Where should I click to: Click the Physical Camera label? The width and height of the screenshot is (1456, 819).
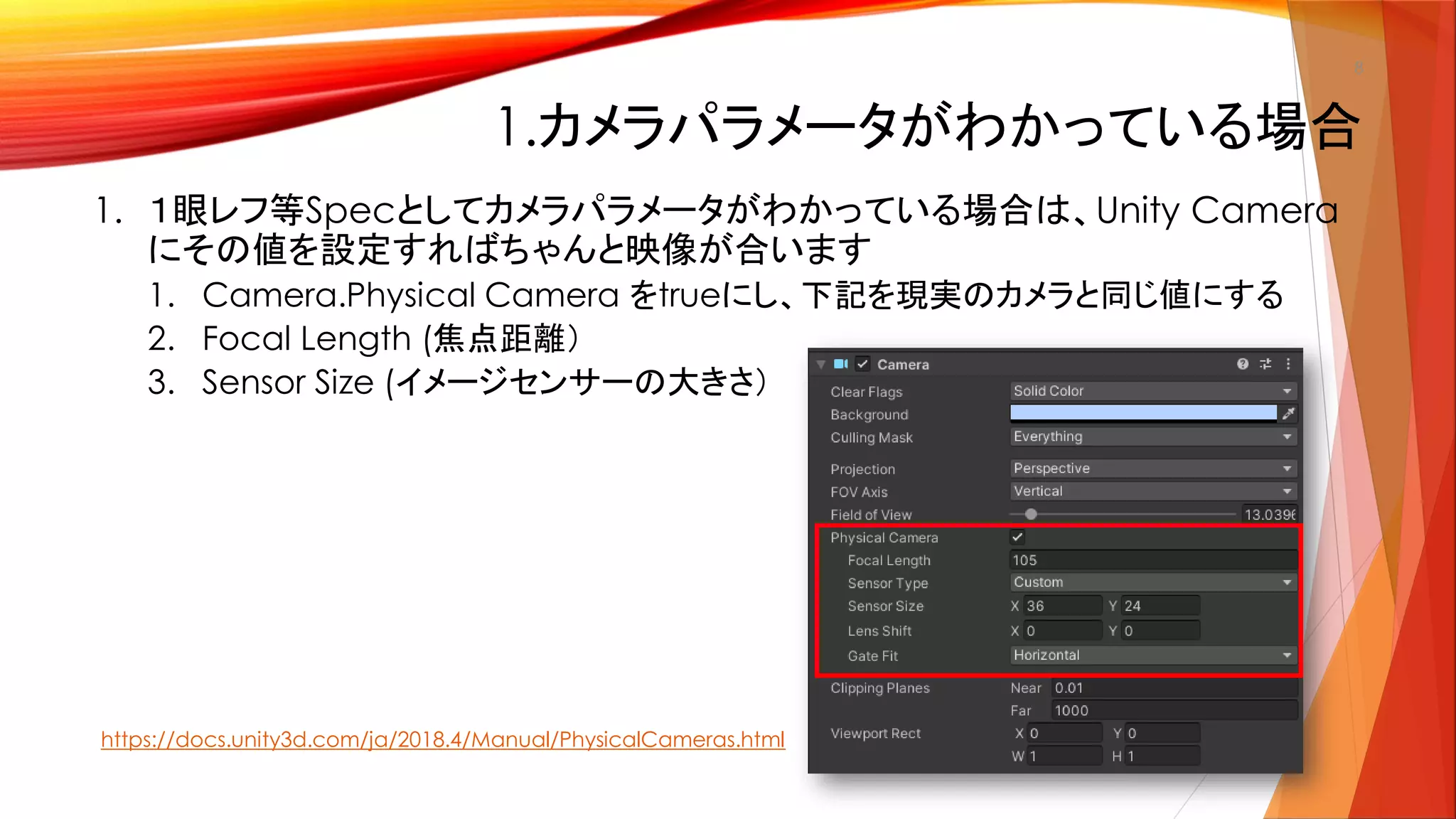tap(884, 538)
